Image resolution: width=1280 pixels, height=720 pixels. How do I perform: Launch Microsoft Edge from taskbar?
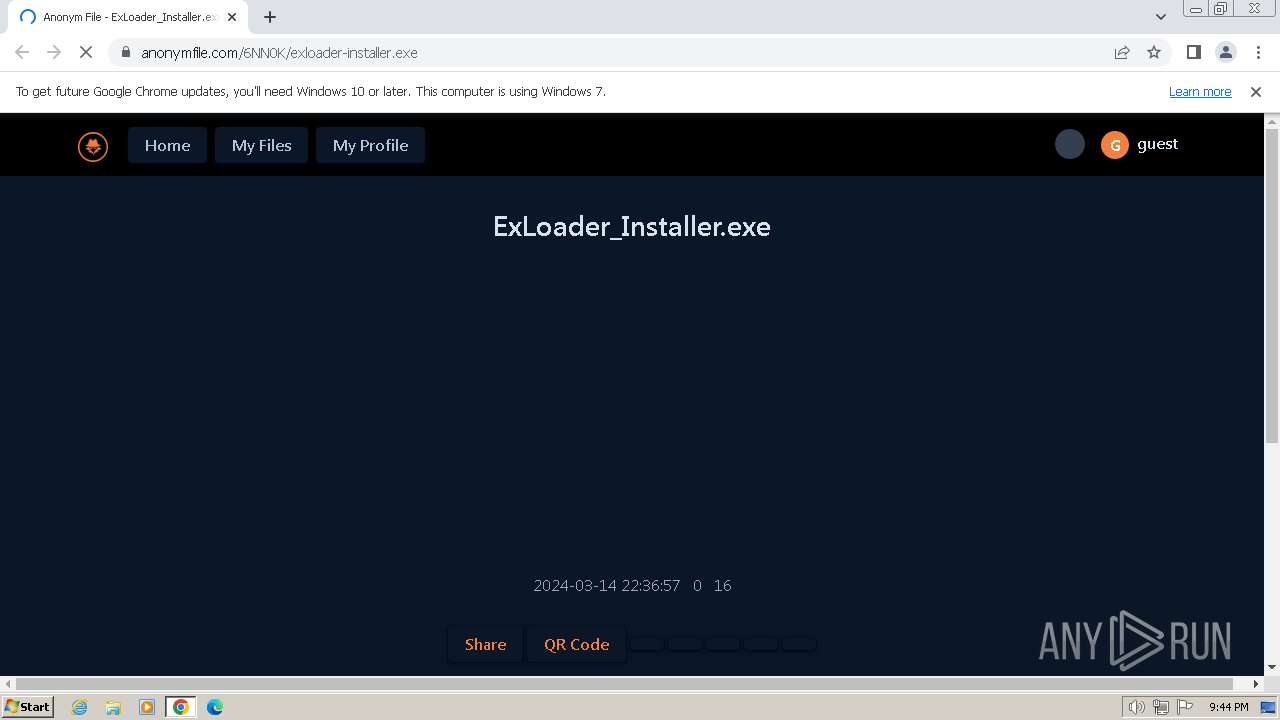click(x=215, y=707)
